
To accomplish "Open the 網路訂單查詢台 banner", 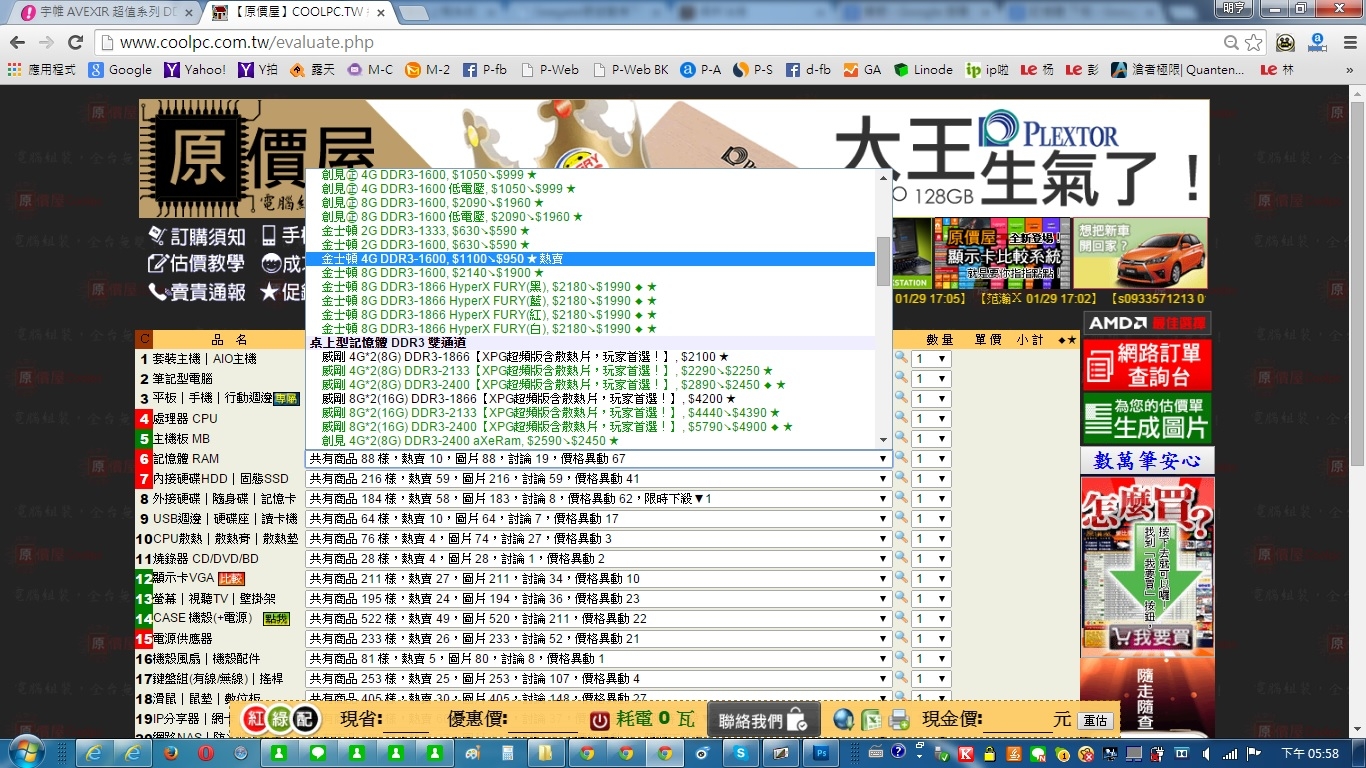I will (1147, 364).
